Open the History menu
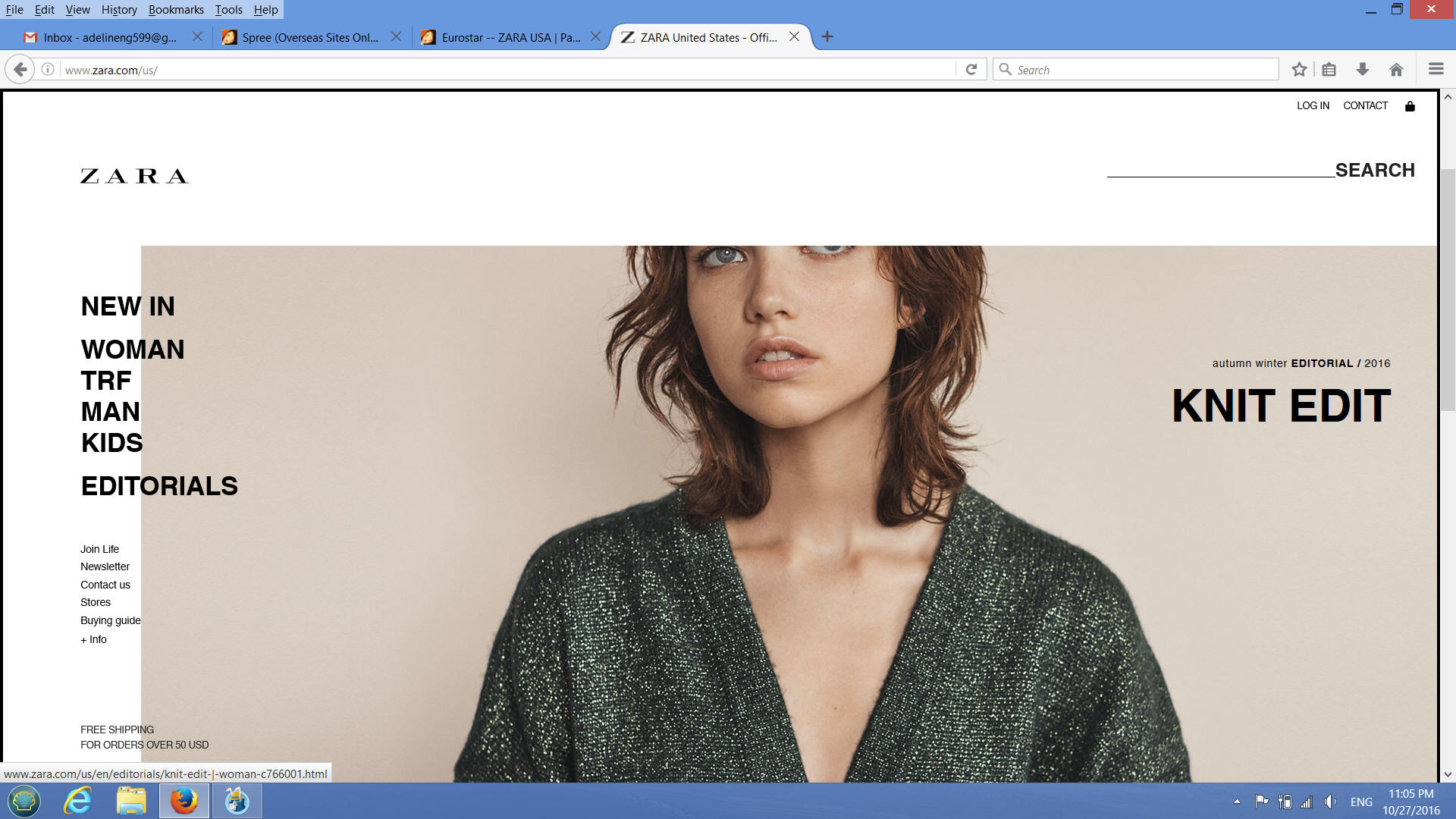 [x=119, y=10]
